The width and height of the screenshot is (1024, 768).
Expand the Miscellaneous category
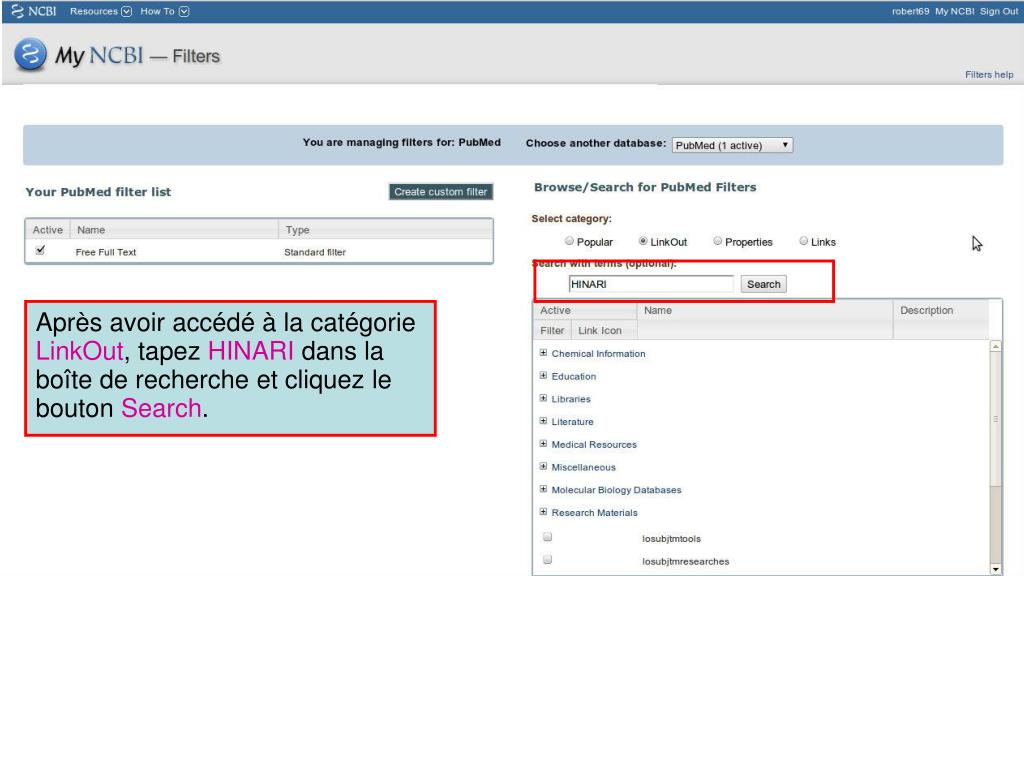coord(543,466)
